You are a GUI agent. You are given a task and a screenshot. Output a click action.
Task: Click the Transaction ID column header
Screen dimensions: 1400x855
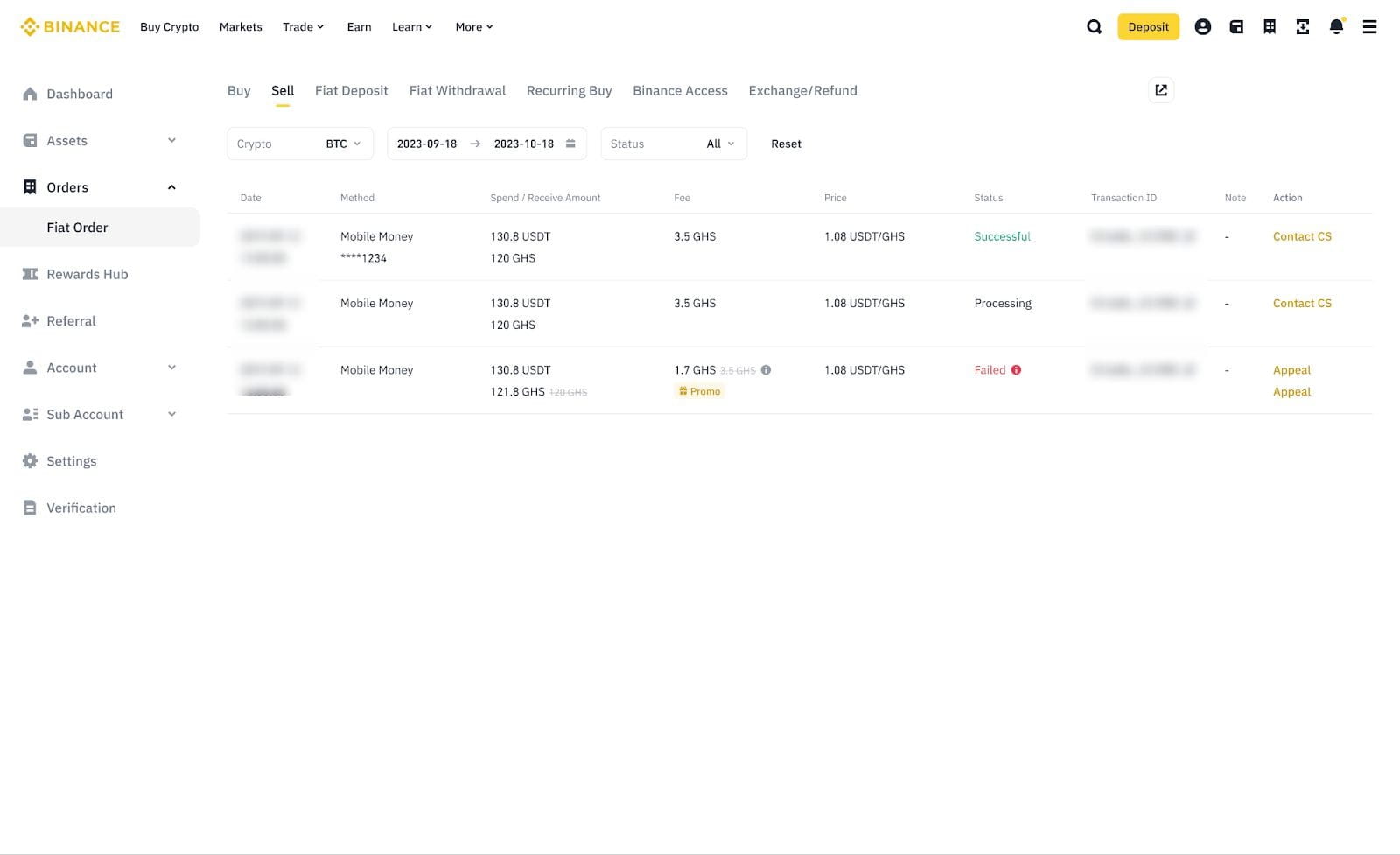pos(1123,198)
